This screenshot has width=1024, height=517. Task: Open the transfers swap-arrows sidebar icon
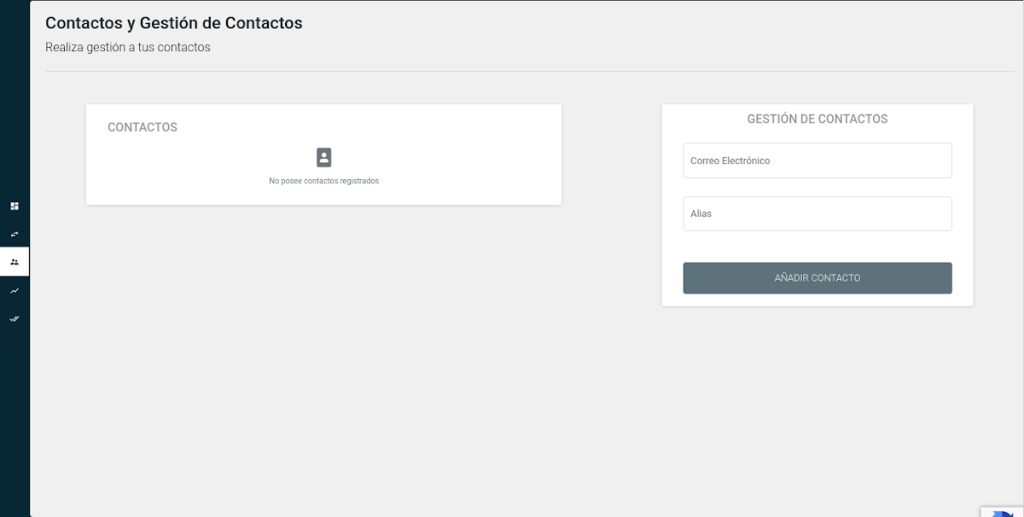14,234
